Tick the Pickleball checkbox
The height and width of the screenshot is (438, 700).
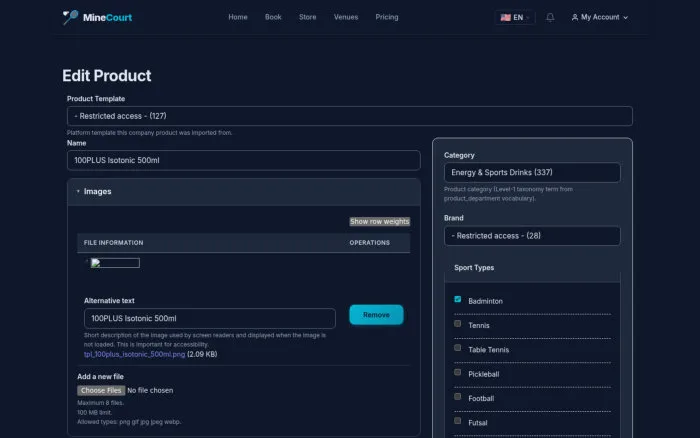point(458,372)
